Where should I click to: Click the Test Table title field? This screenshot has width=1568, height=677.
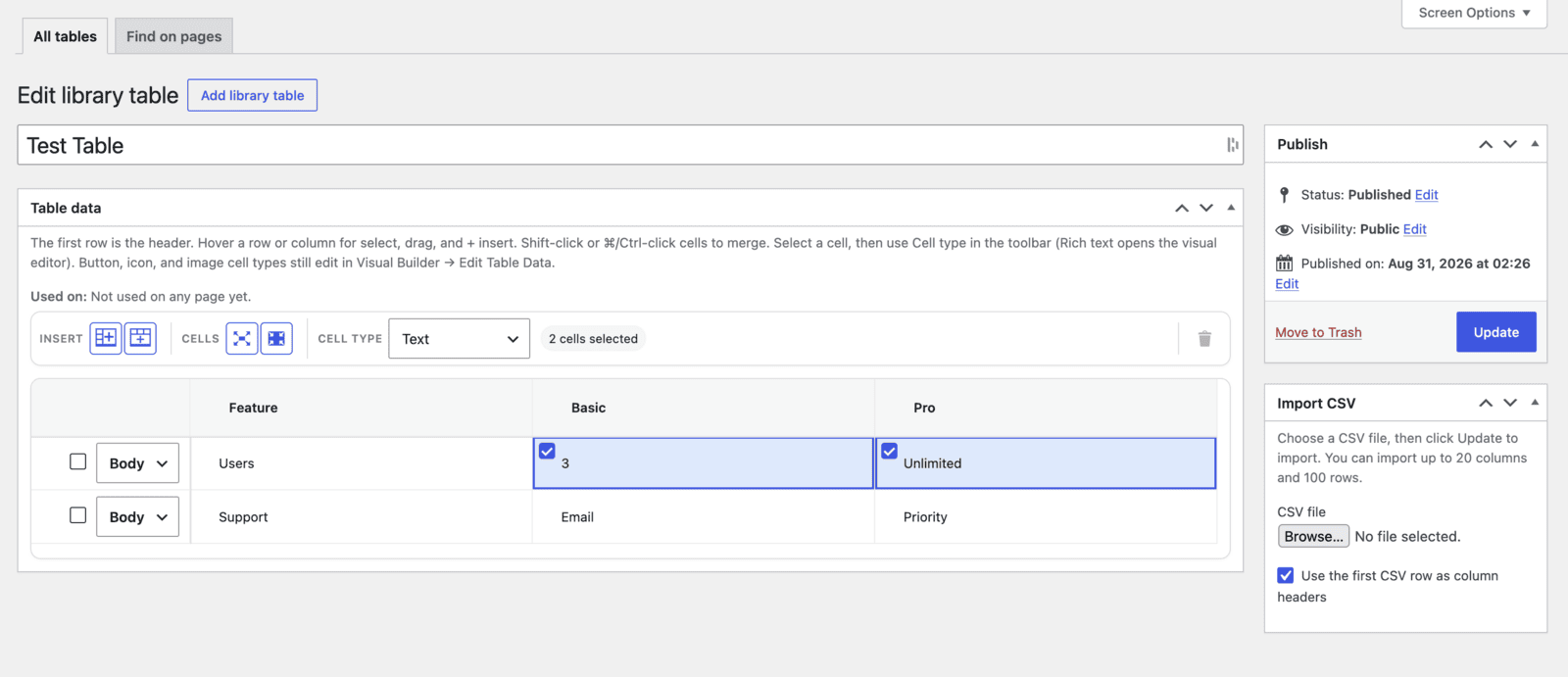[630, 145]
